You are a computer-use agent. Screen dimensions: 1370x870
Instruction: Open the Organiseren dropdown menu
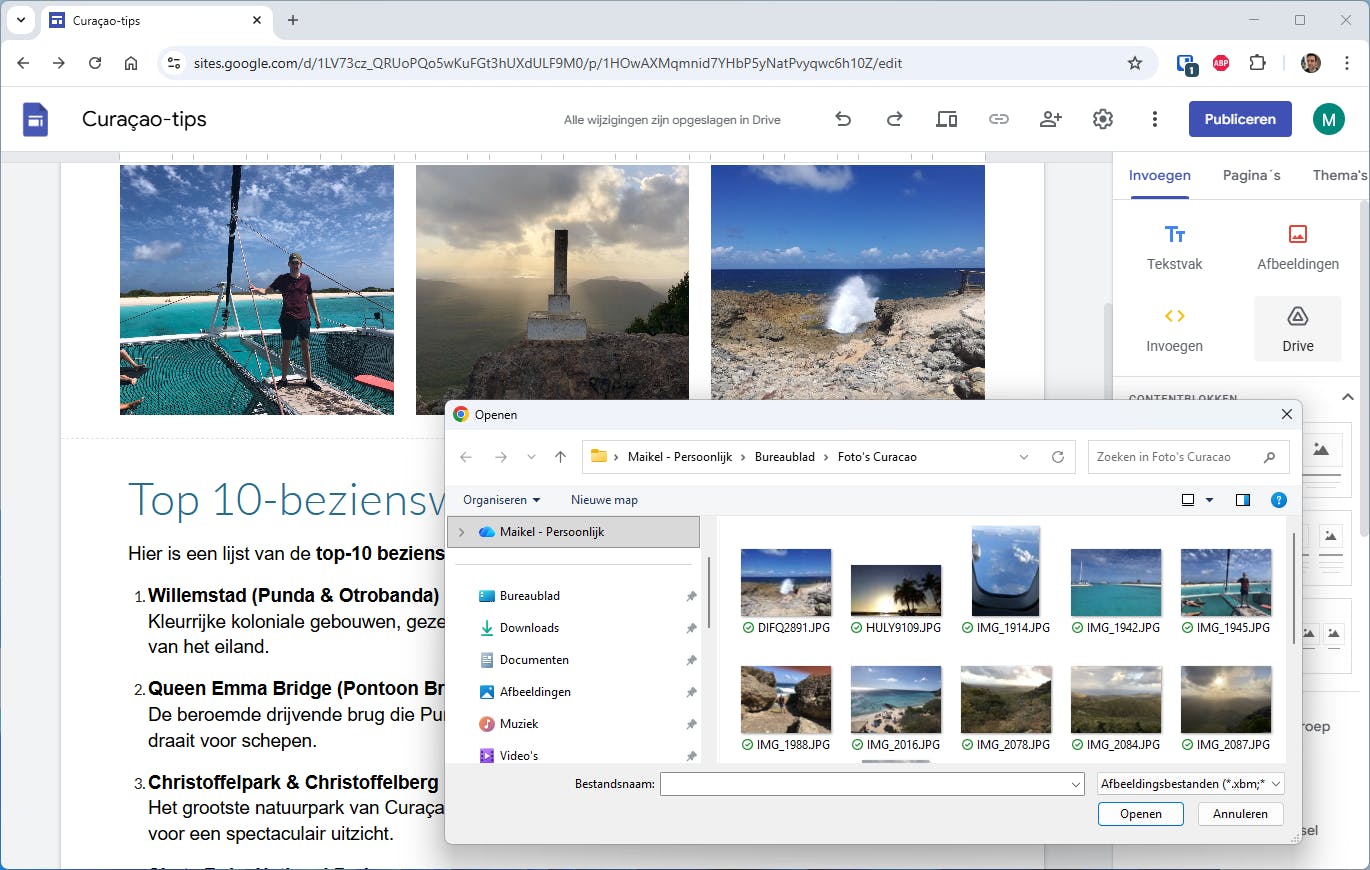coord(501,500)
